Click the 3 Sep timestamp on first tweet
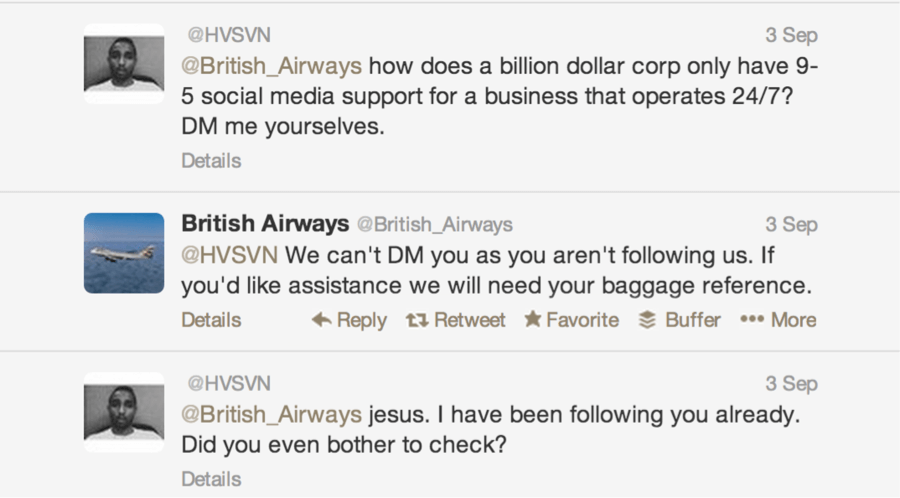Image resolution: width=900 pixels, height=498 pixels. tap(791, 35)
